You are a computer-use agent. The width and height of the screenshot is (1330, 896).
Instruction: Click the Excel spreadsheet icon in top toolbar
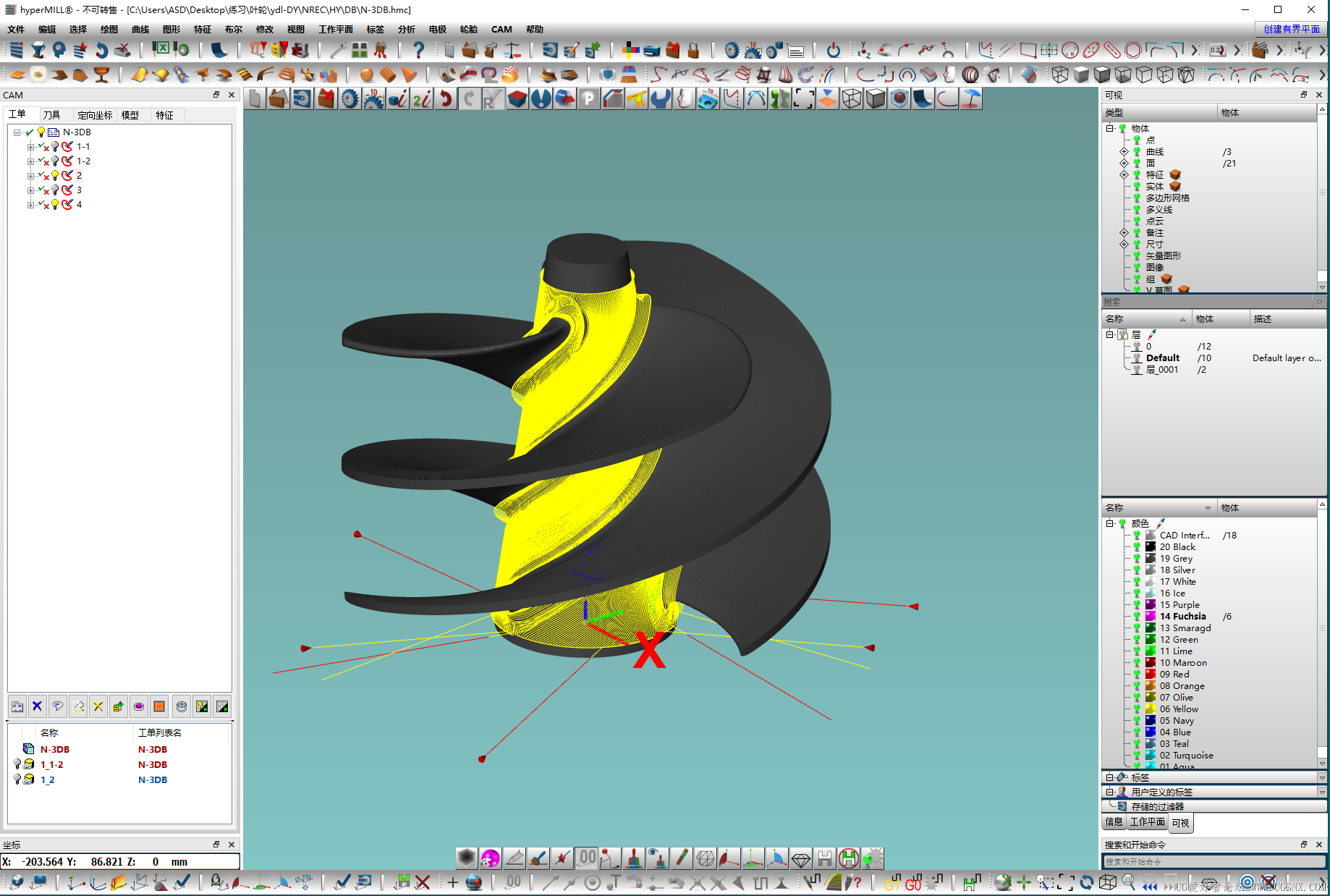click(x=161, y=48)
